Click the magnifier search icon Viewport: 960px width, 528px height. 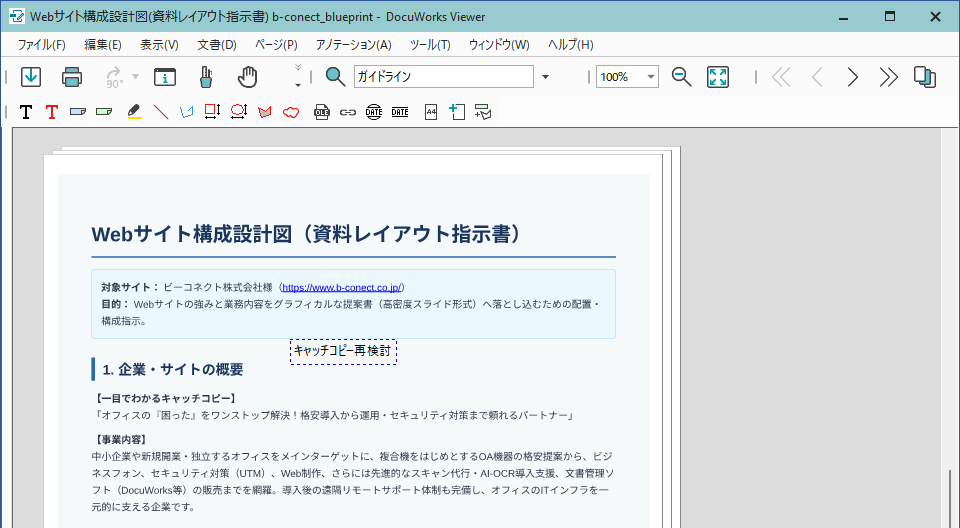335,77
